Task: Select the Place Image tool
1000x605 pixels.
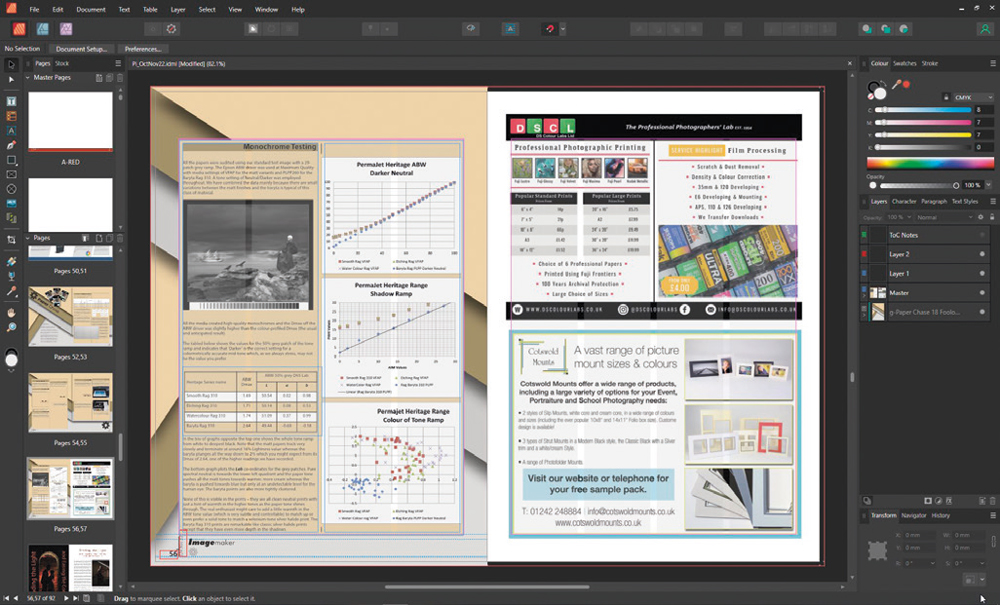Action: pyautogui.click(x=11, y=203)
